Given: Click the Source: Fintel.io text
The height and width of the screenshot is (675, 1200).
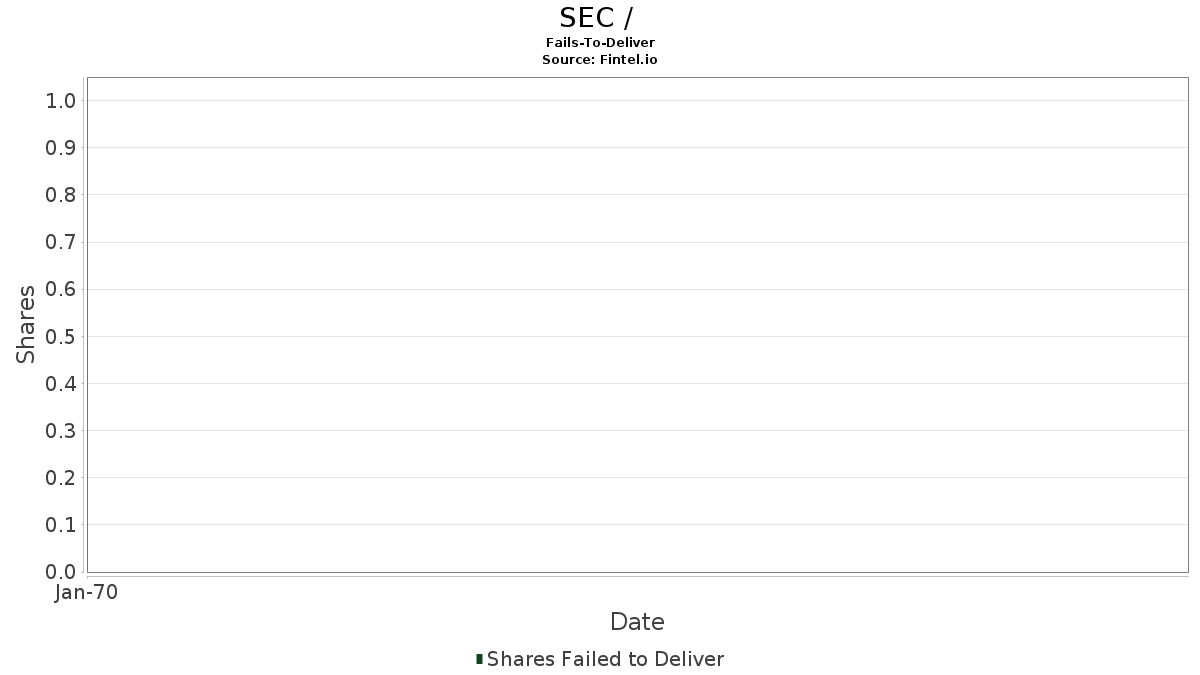Looking at the screenshot, I should click(600, 60).
